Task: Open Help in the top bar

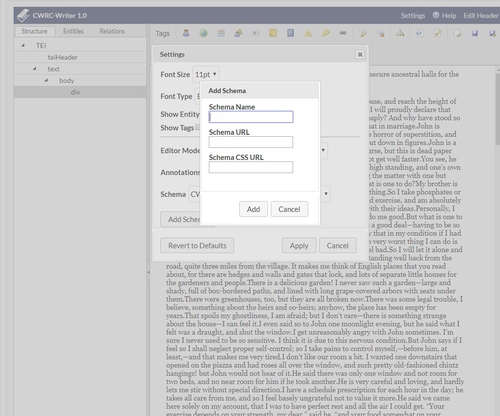Action: click(x=444, y=15)
